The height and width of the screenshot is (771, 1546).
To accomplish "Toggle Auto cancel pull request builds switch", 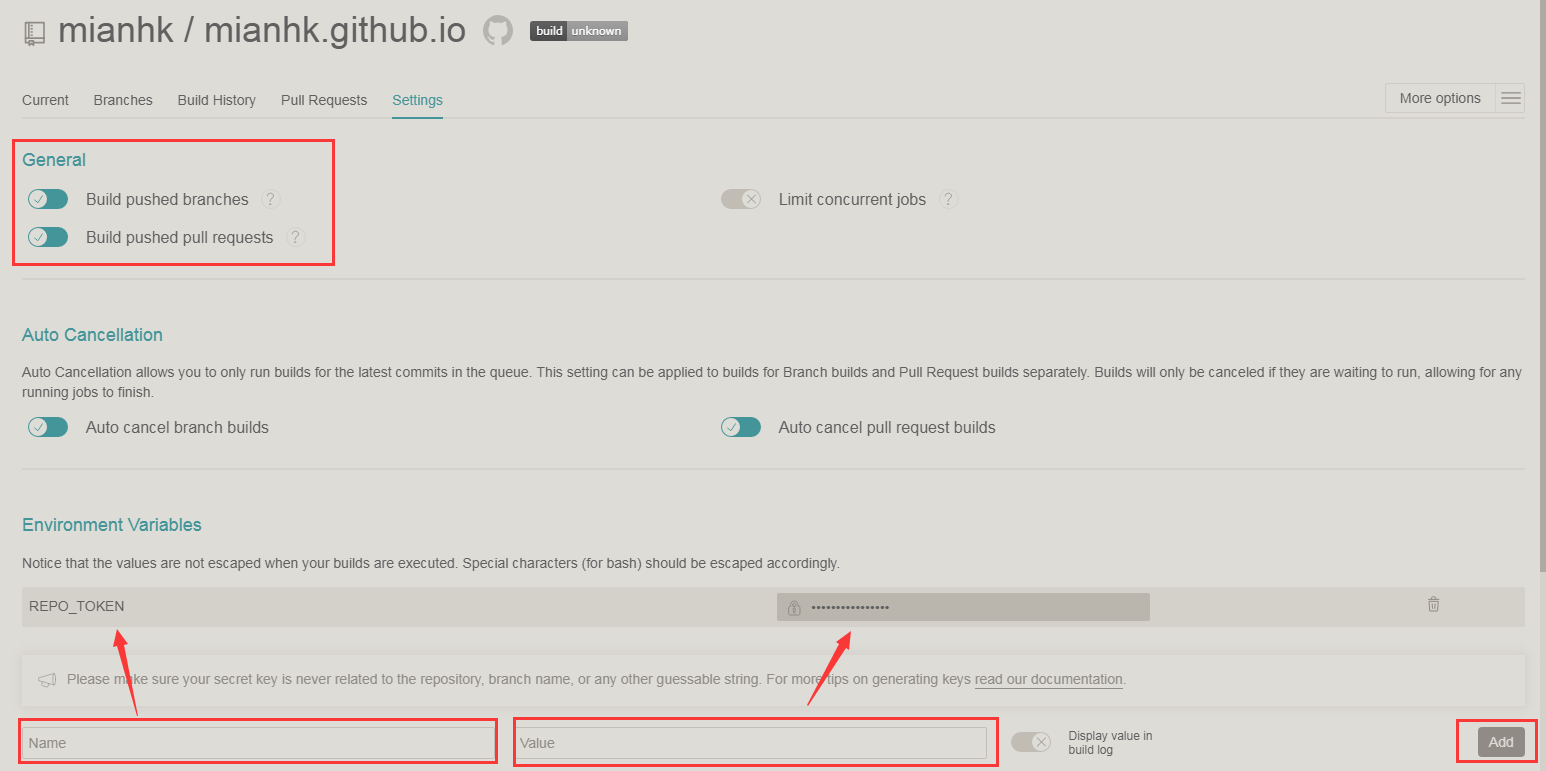I will click(x=741, y=427).
